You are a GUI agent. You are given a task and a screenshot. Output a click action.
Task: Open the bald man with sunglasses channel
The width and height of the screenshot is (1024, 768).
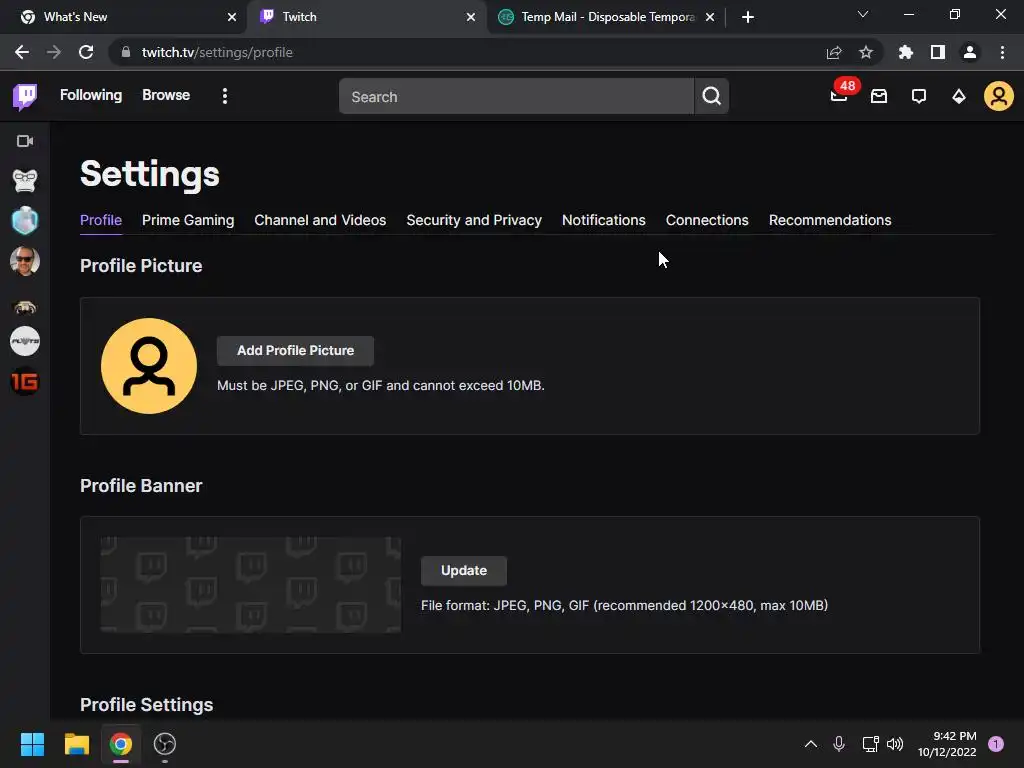[x=25, y=261]
